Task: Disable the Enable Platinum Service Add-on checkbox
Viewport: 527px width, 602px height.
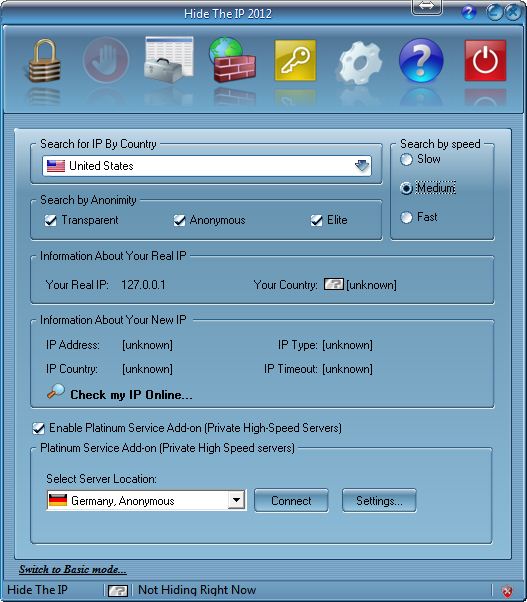Action: 38,428
